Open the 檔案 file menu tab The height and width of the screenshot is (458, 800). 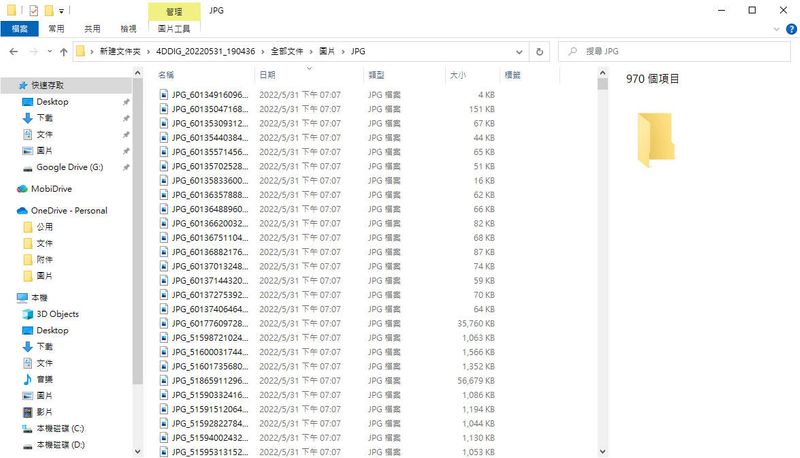(x=19, y=29)
